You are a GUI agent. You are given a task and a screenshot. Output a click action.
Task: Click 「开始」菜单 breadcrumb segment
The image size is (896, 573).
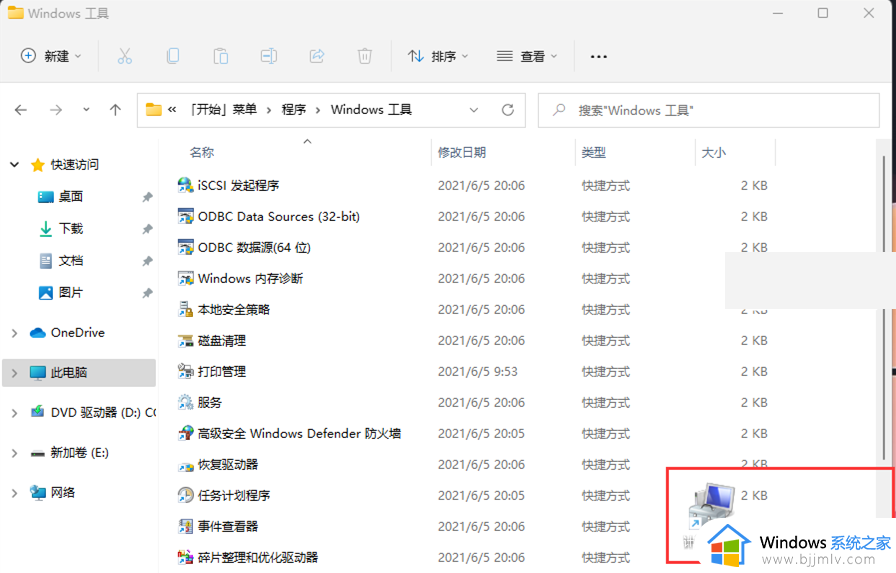coord(223,109)
